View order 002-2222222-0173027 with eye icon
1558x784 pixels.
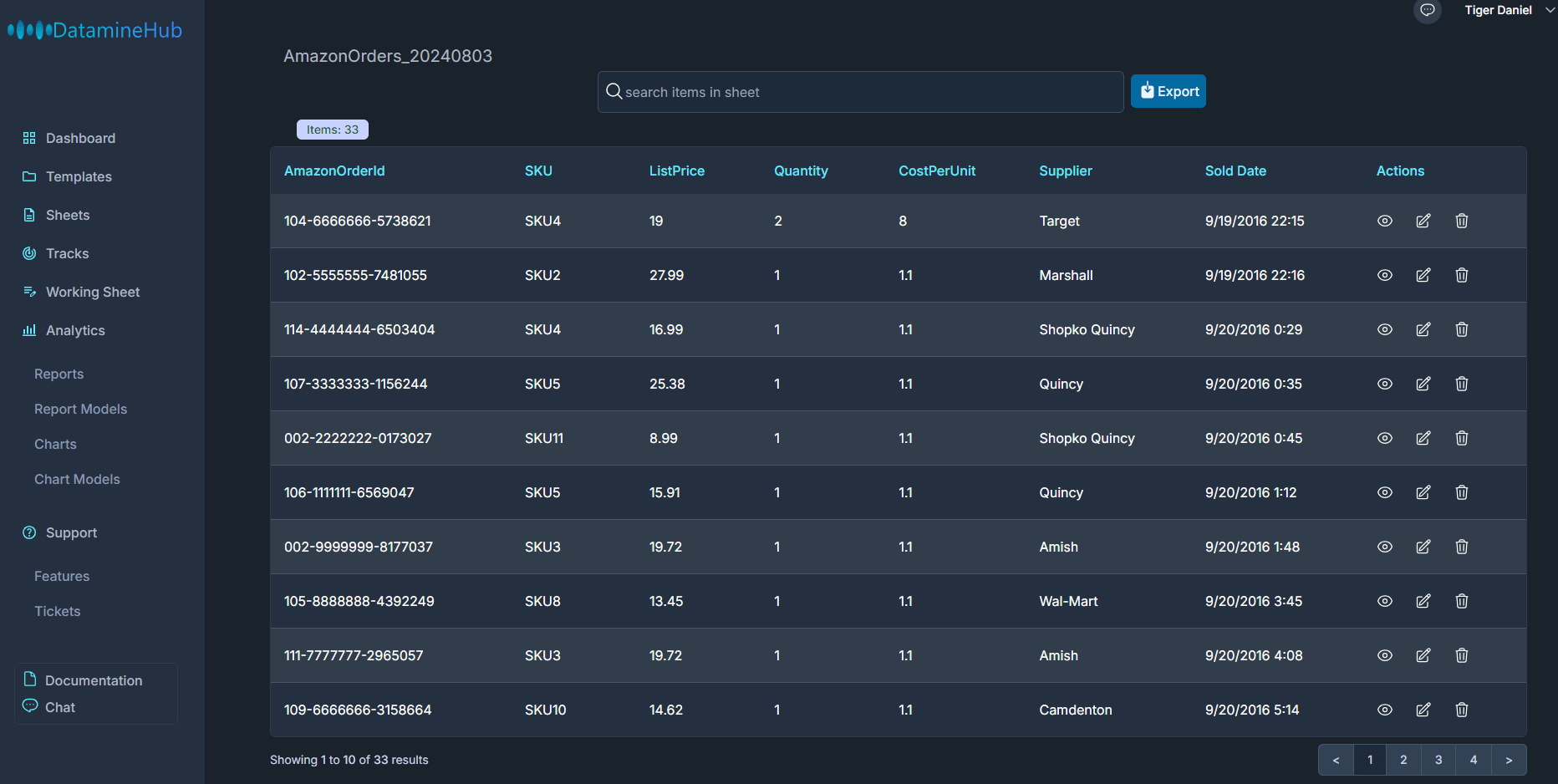point(1385,438)
